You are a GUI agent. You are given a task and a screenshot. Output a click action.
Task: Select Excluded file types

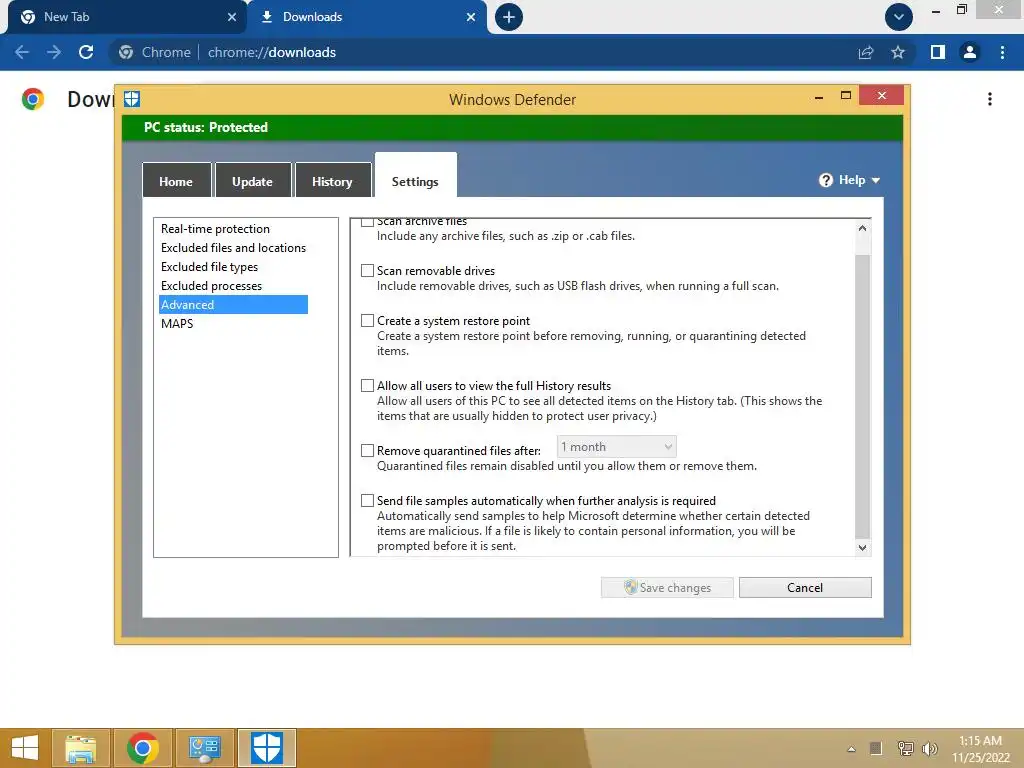pyautogui.click(x=209, y=267)
